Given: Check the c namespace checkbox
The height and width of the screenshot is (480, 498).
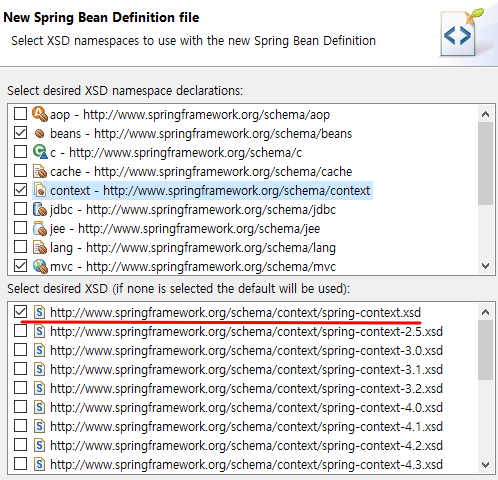Looking at the screenshot, I should (20, 152).
